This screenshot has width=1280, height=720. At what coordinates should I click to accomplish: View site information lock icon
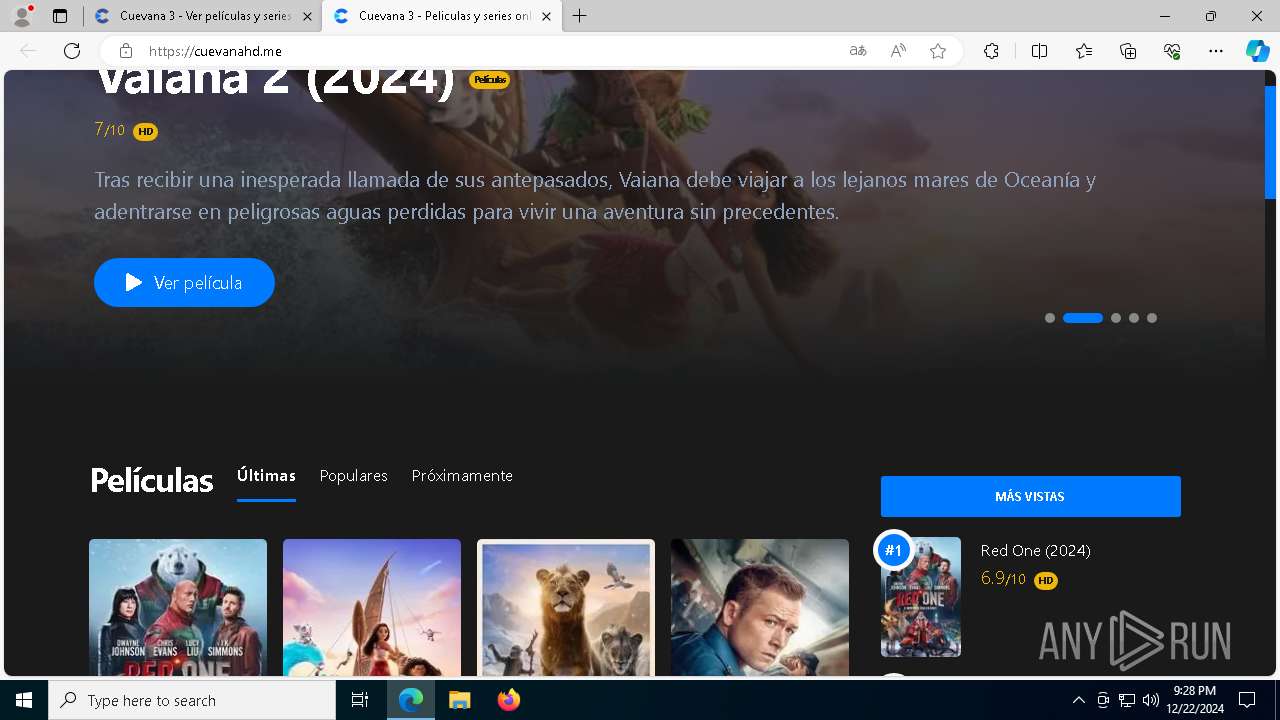pyautogui.click(x=125, y=51)
